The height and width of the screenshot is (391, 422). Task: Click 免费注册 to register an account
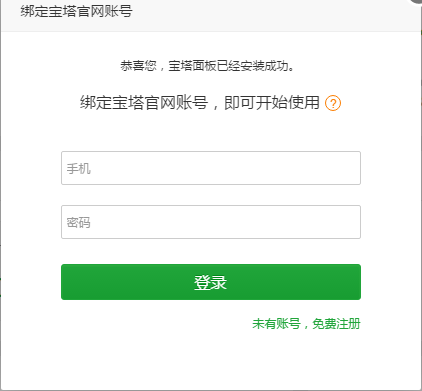[336, 324]
